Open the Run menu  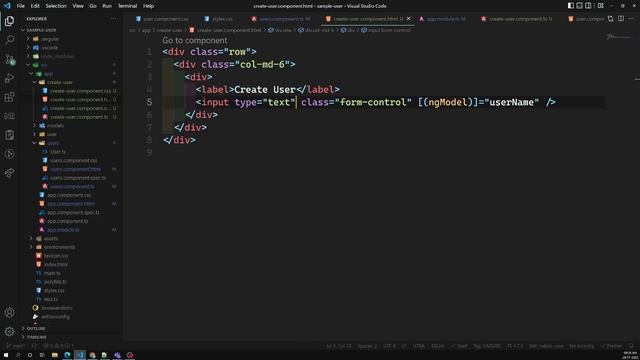coord(107,6)
